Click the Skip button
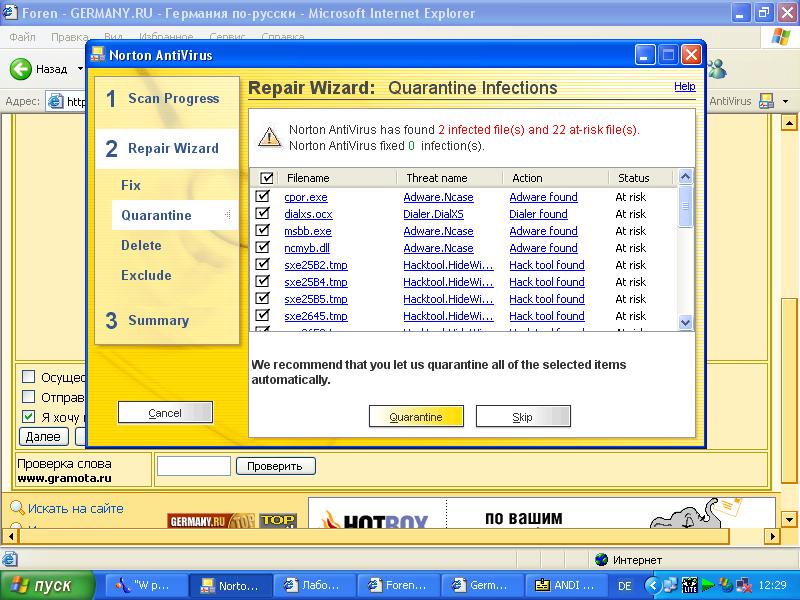This screenshot has width=800, height=600. [x=523, y=416]
